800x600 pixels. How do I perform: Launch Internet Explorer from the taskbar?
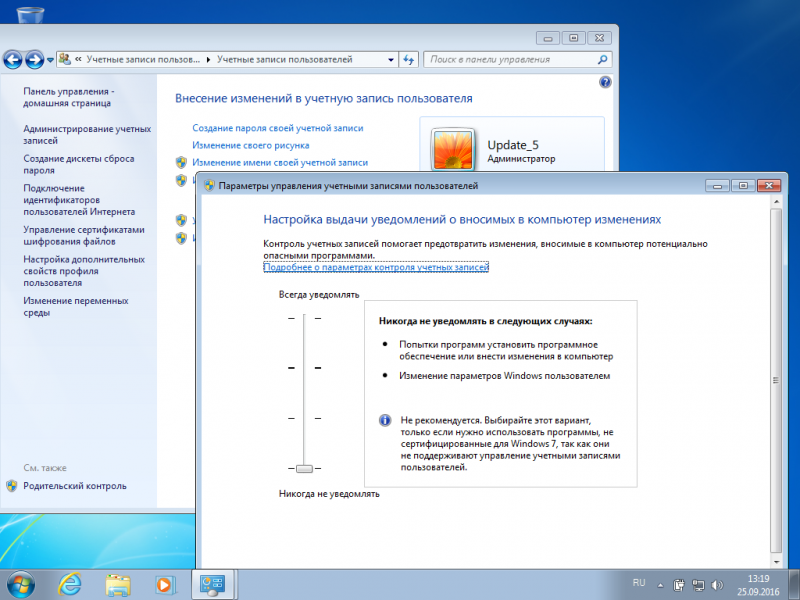[69, 585]
